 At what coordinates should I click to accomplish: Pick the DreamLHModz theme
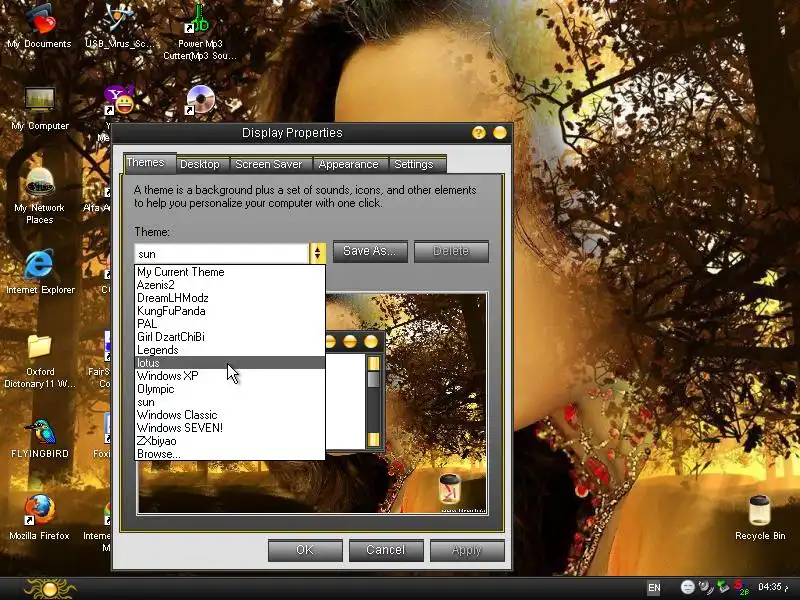[x=230, y=298]
